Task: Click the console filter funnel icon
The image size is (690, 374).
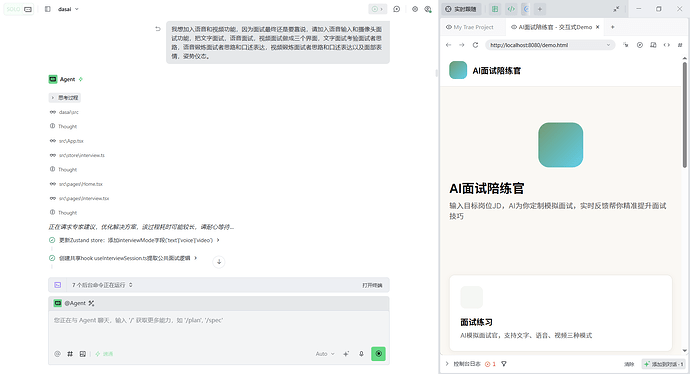Action: click(504, 364)
